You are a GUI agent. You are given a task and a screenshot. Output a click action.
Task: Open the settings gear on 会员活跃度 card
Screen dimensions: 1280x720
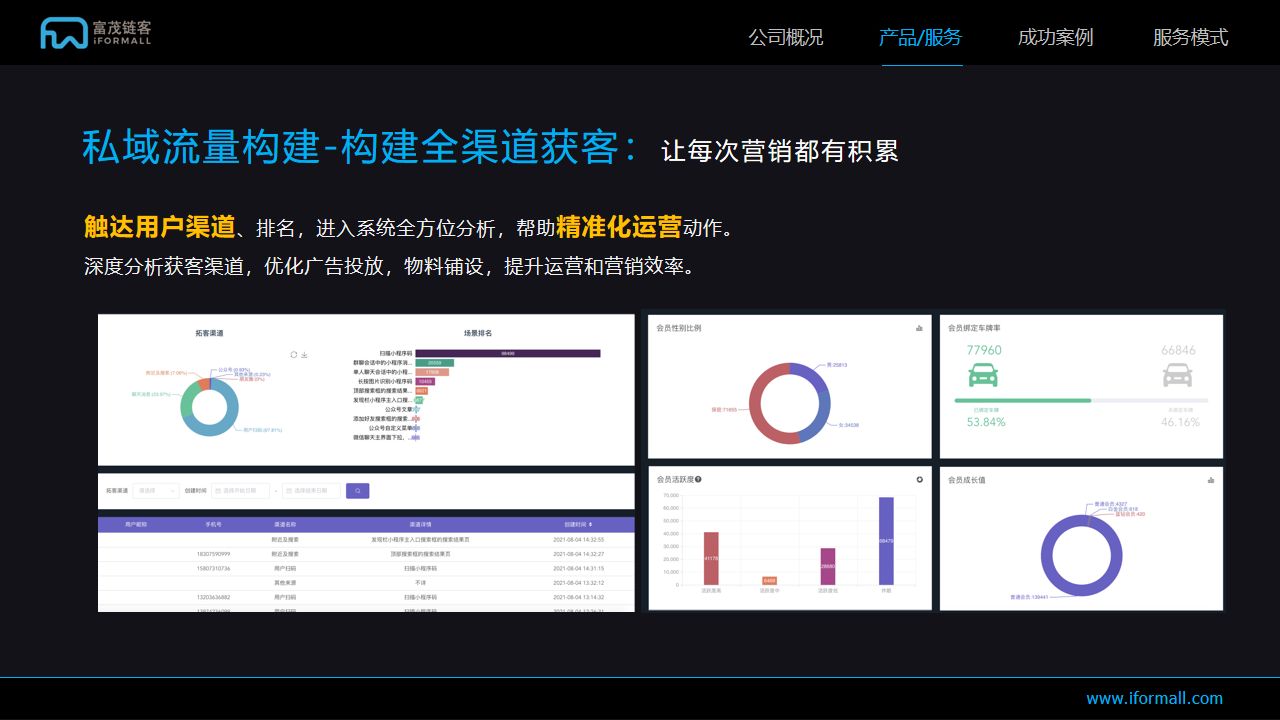(919, 480)
